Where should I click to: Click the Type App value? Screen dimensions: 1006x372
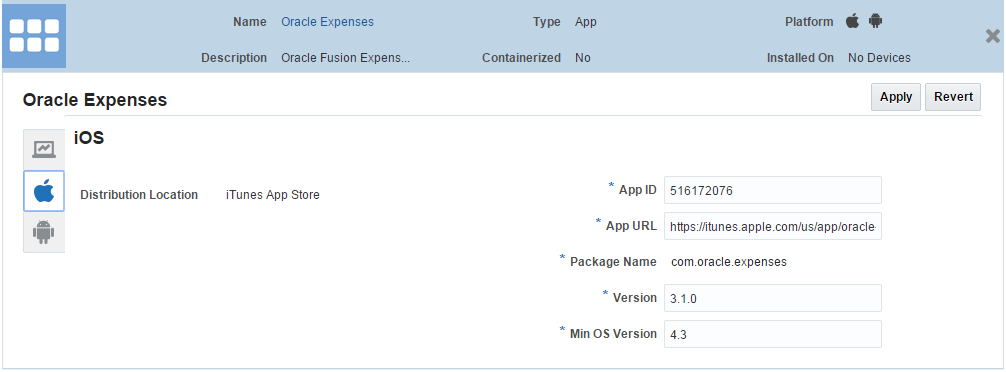(x=586, y=22)
